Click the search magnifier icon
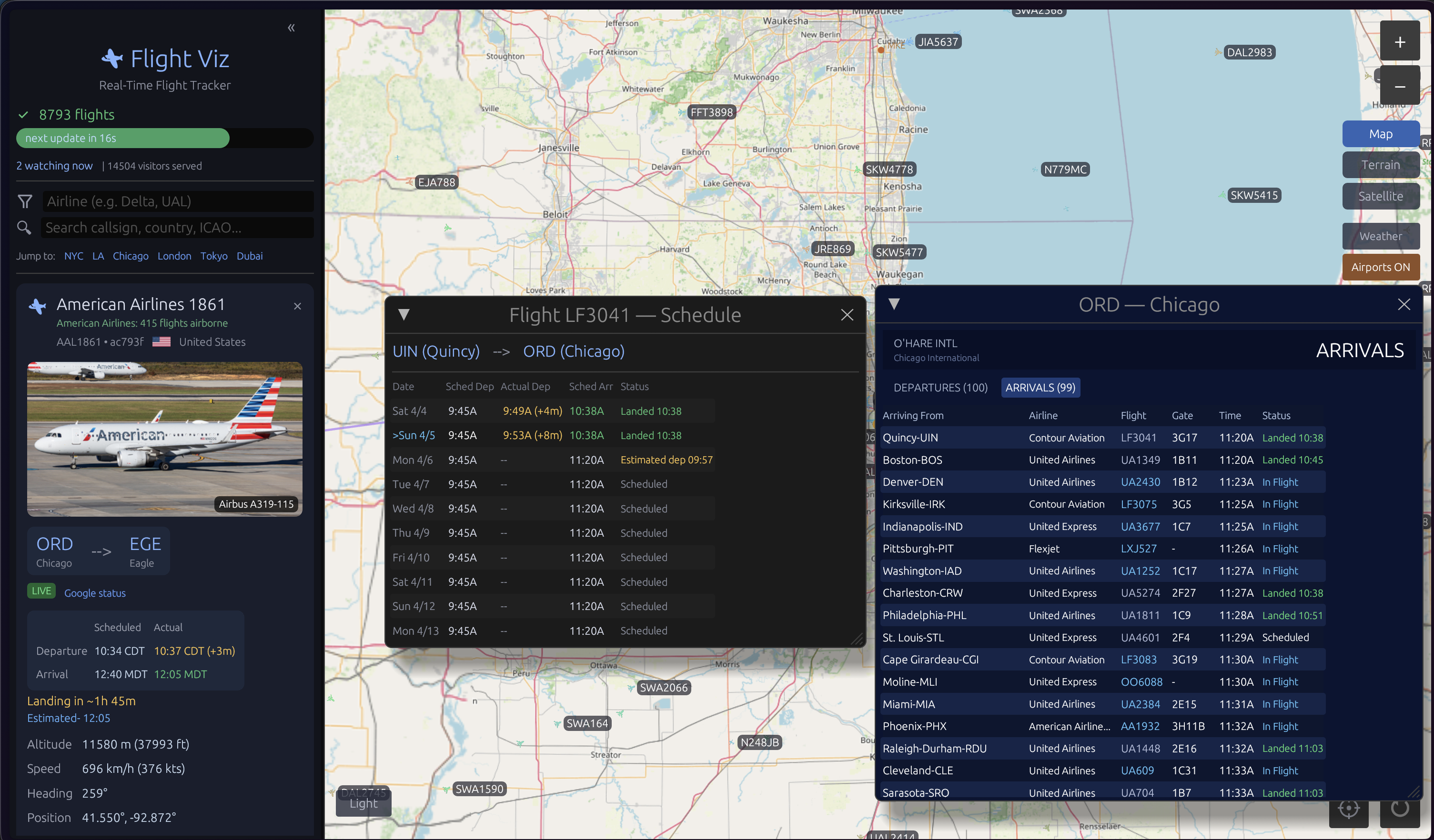The width and height of the screenshot is (1434, 840). click(24, 228)
